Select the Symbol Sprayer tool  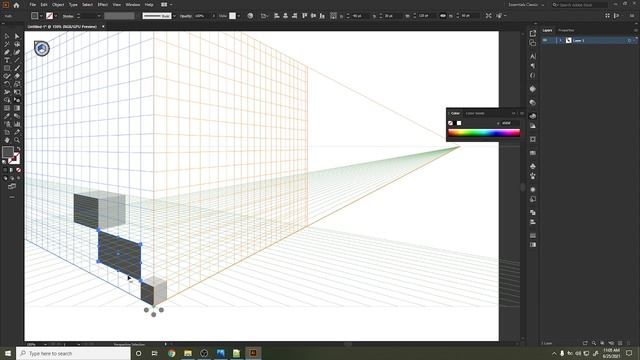7,124
